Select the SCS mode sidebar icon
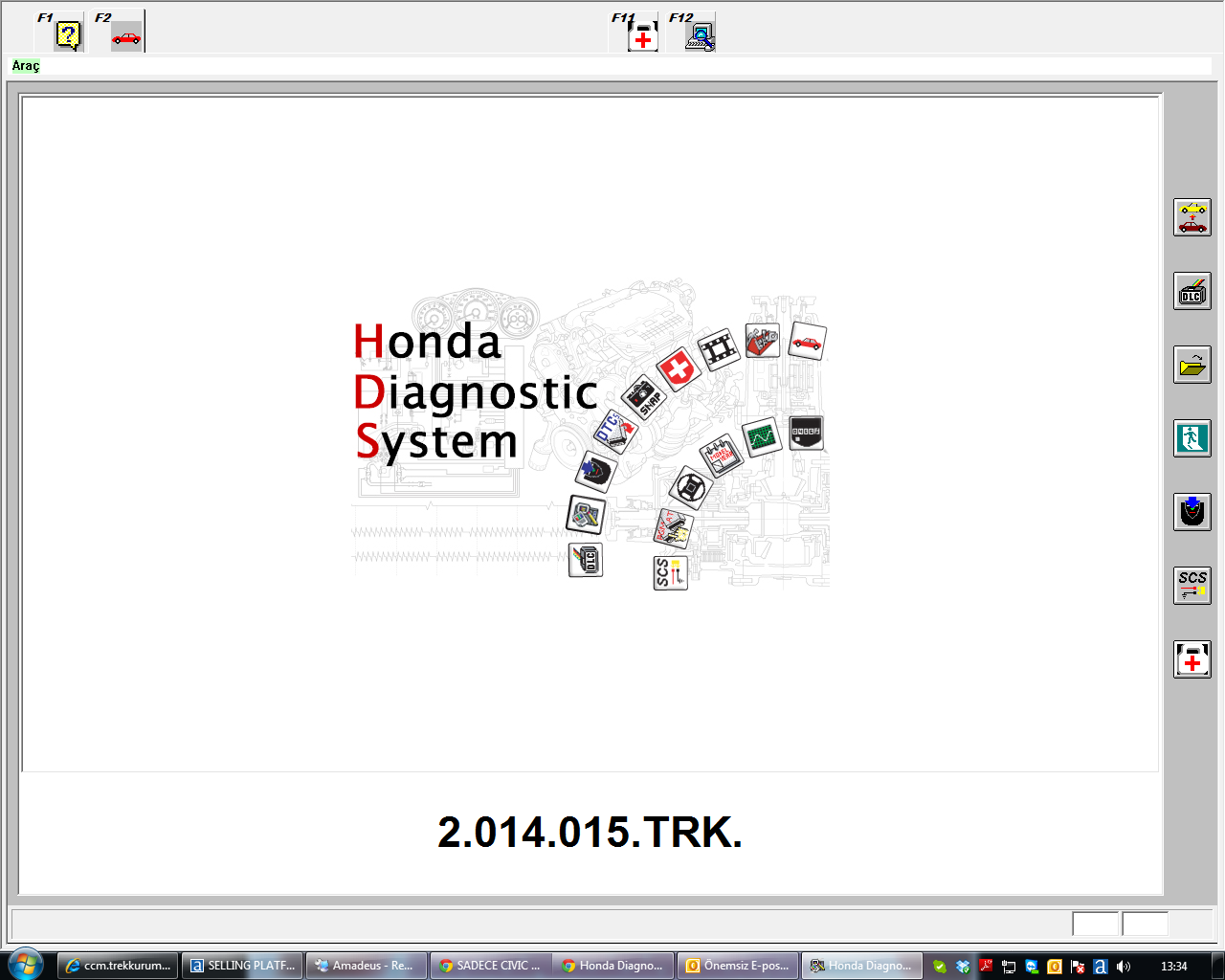The image size is (1225, 980). 1192,586
